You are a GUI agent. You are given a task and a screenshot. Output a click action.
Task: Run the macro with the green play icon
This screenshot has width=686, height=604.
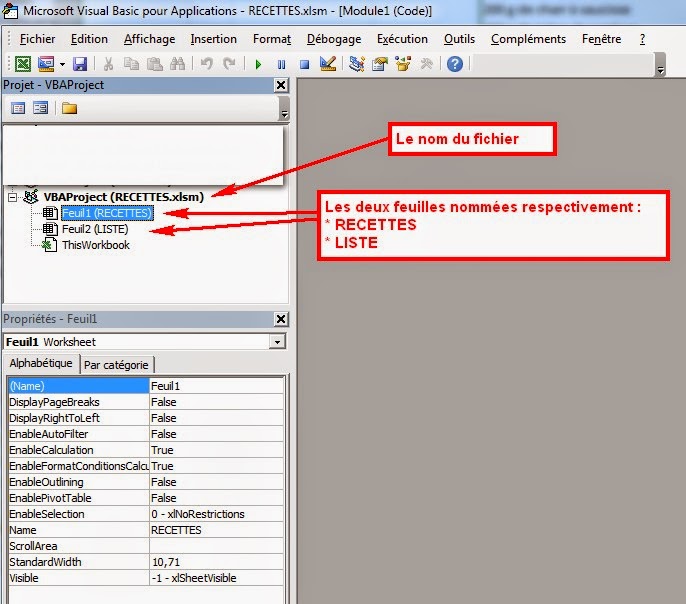pyautogui.click(x=258, y=64)
